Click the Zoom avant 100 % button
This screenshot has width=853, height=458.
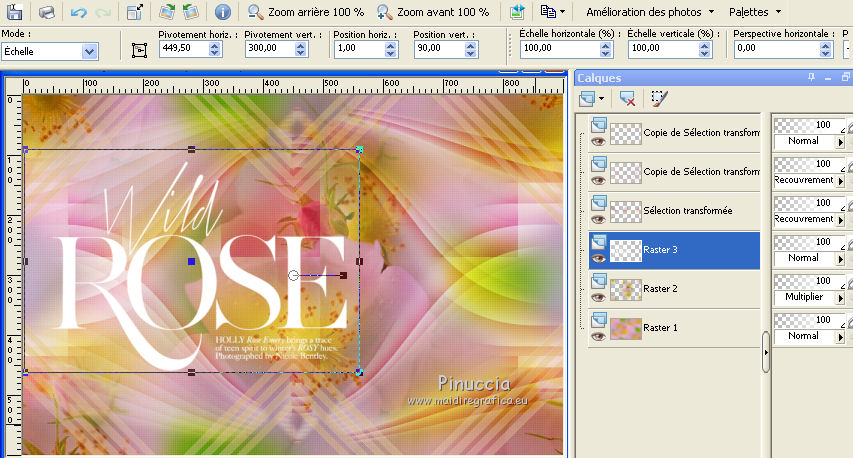coord(433,12)
